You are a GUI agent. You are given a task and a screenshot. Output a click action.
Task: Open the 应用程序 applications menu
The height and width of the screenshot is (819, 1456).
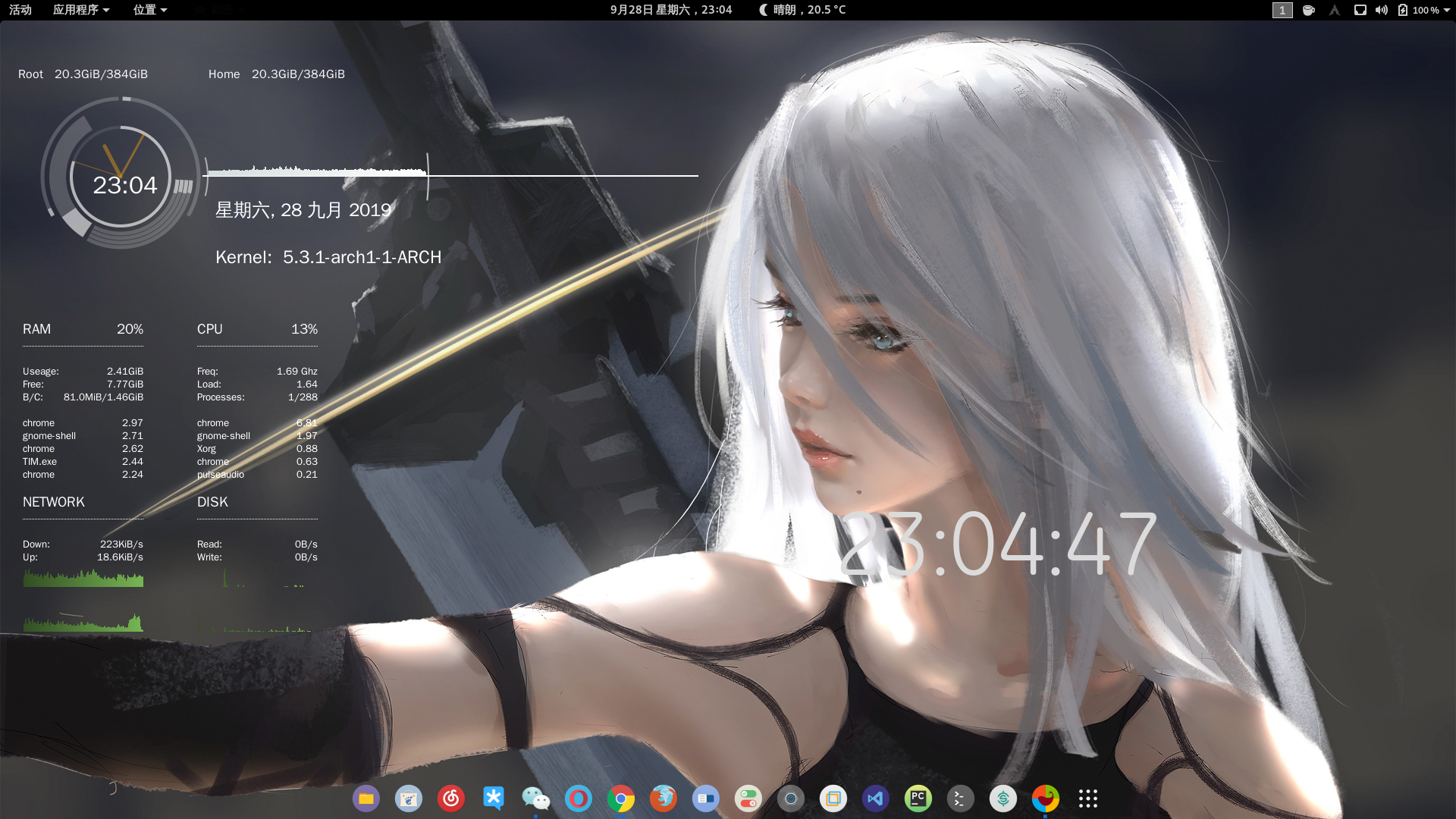pos(81,10)
